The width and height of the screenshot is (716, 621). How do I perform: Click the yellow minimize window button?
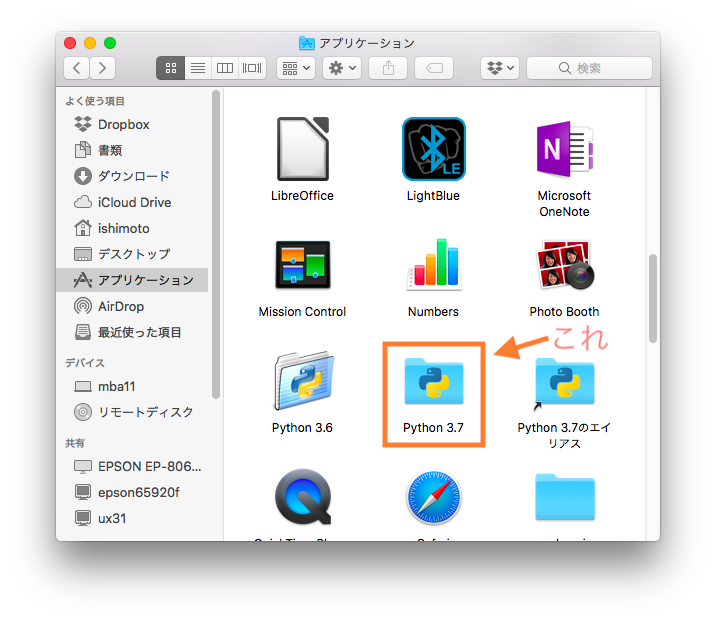click(x=90, y=43)
